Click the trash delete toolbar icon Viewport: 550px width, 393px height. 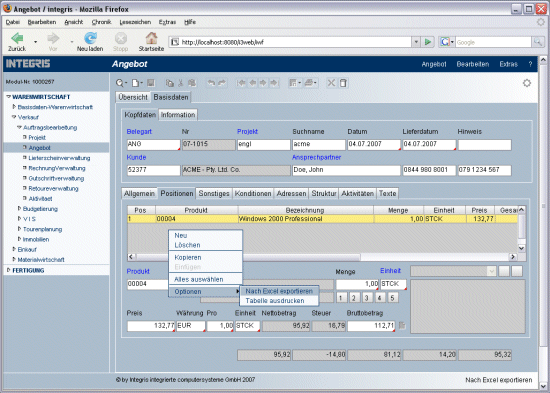pyautogui.click(x=343, y=83)
